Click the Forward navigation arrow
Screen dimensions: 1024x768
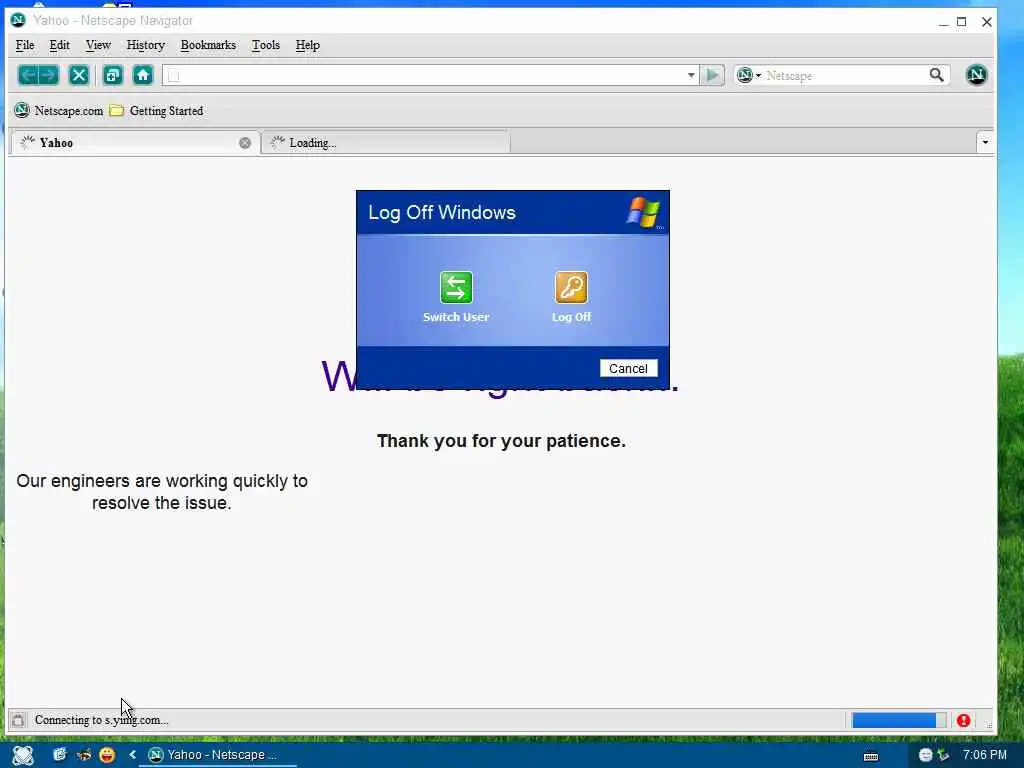(48, 75)
